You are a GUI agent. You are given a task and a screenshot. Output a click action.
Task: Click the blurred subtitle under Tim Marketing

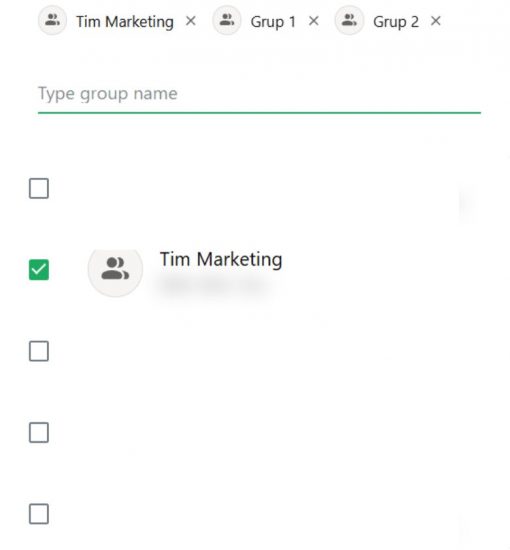click(214, 285)
